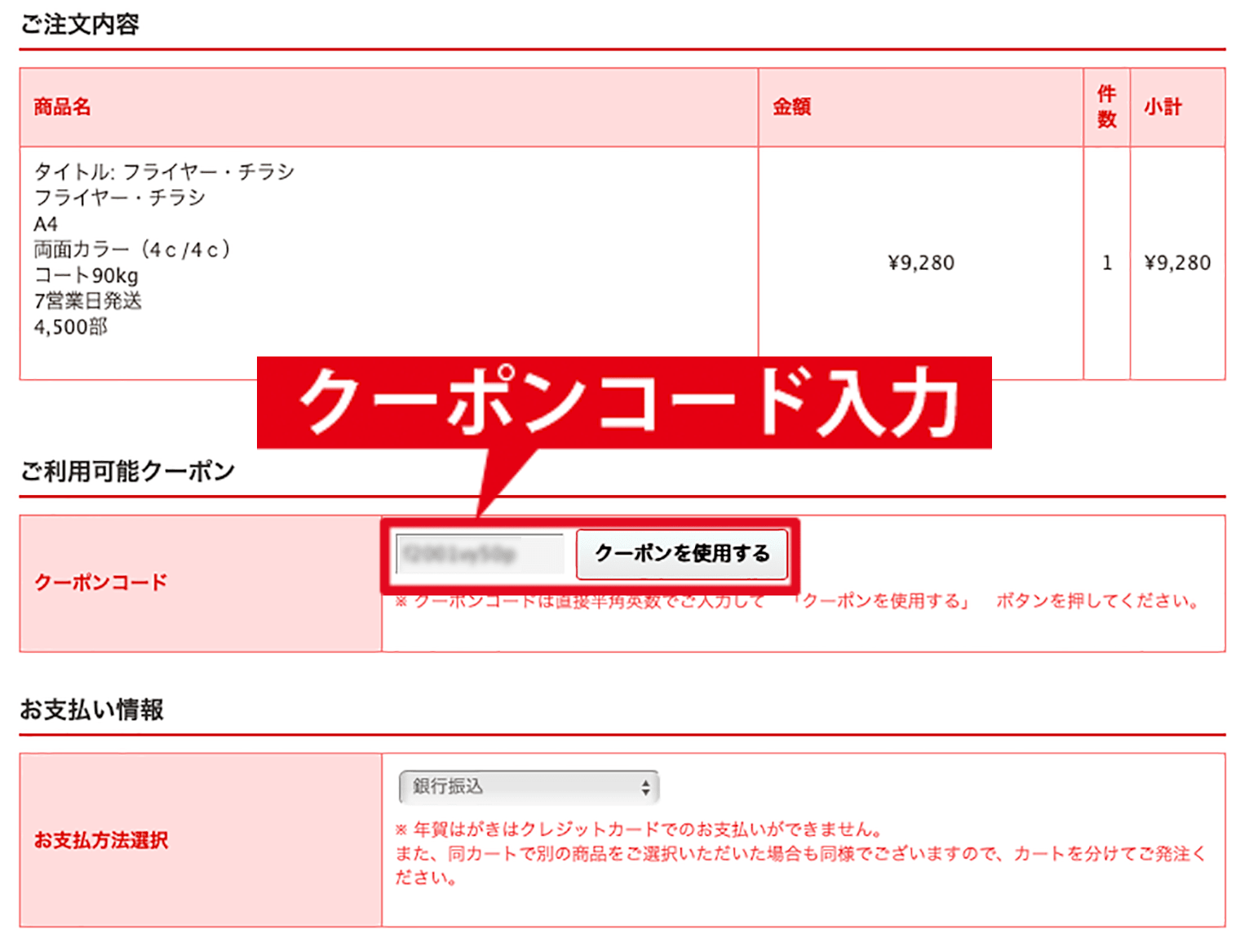Click the red クーポンコード入力 callout banner
Image resolution: width=1249 pixels, height=952 pixels.
pos(625,401)
